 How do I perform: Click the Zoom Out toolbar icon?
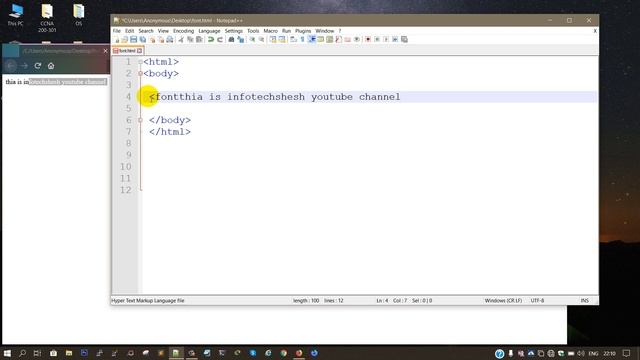click(261, 40)
